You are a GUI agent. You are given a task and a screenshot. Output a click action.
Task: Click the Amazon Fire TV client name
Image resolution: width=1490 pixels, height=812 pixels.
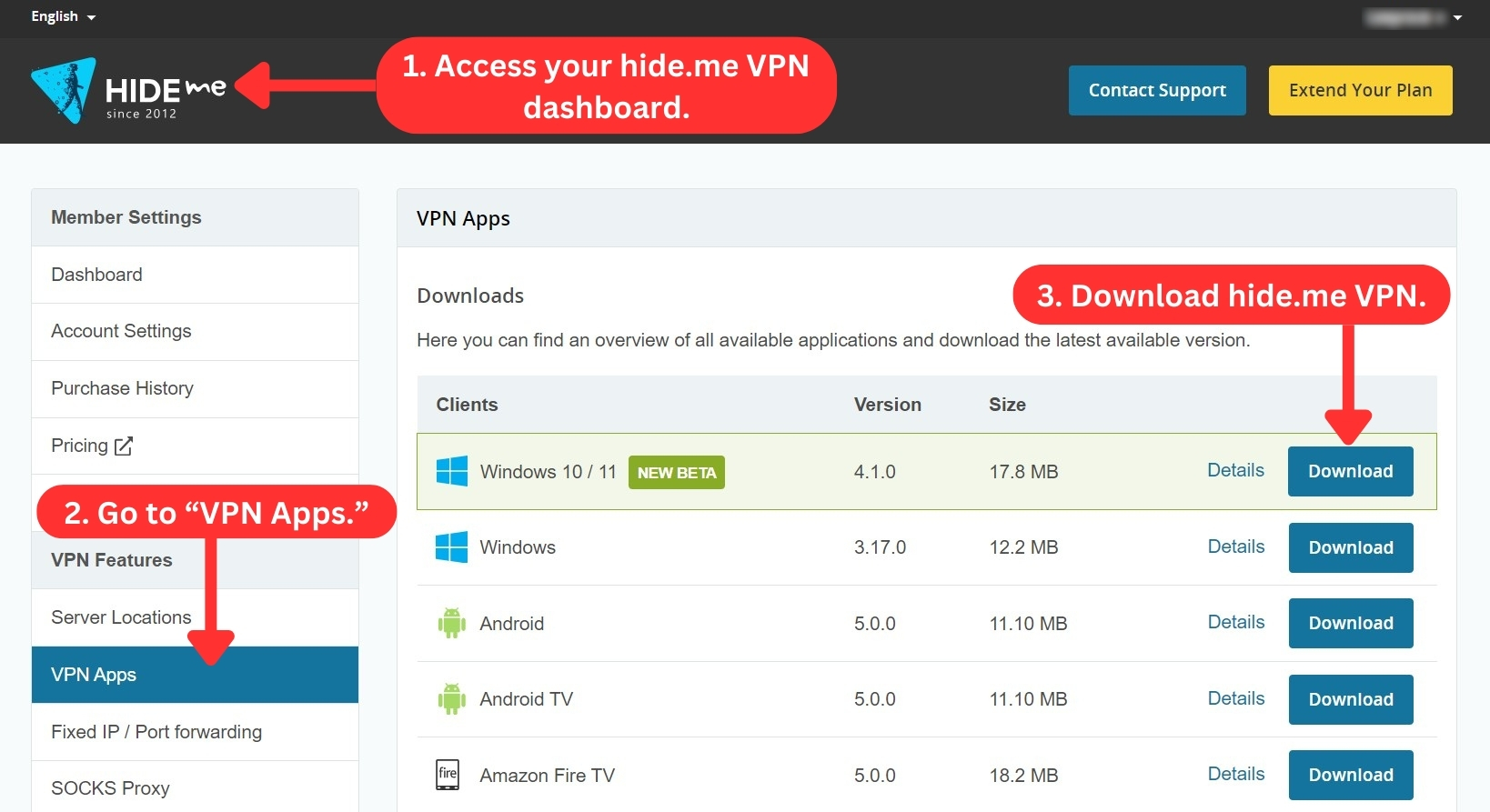[548, 776]
